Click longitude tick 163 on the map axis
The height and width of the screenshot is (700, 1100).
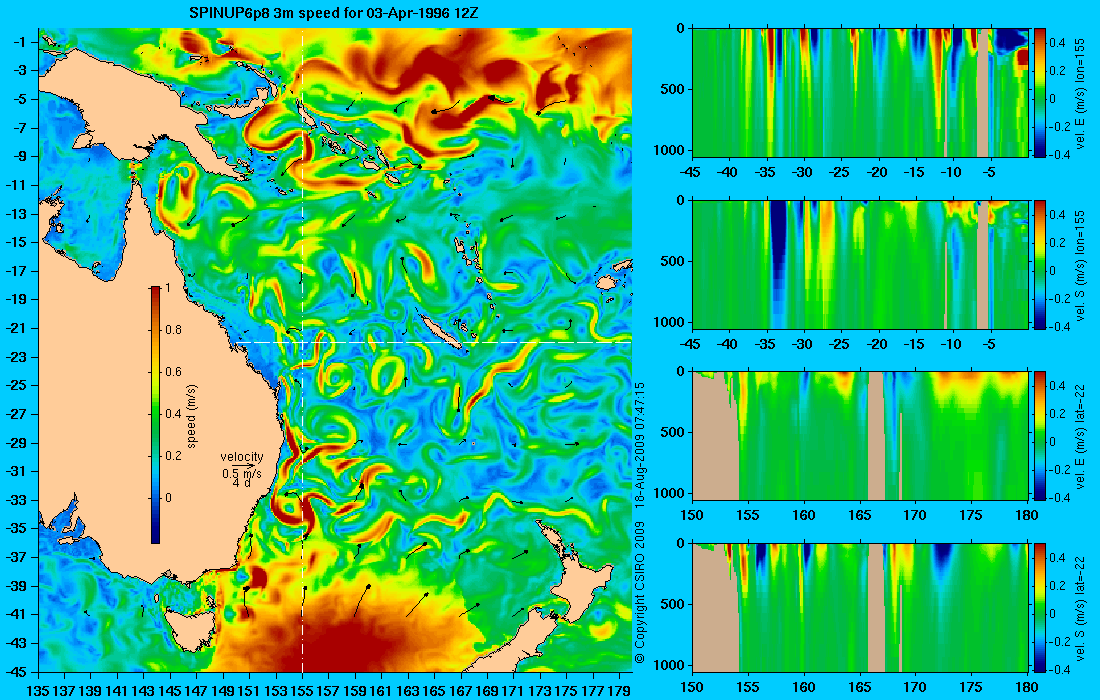coord(408,691)
